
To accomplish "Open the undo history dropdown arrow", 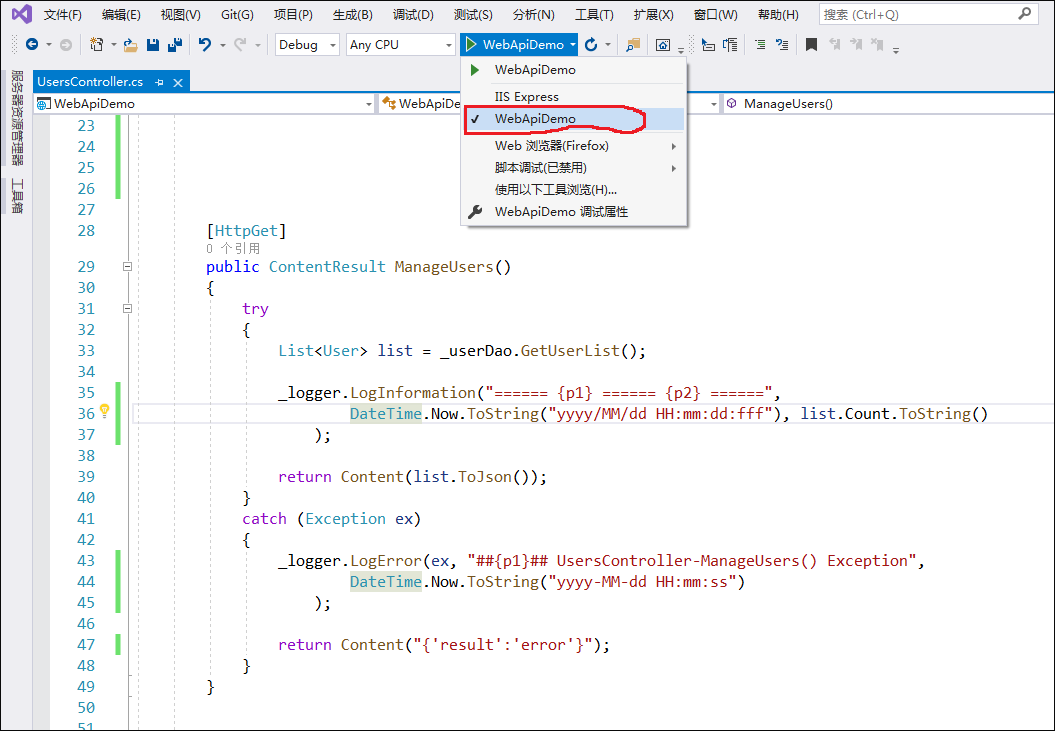I will (x=222, y=45).
